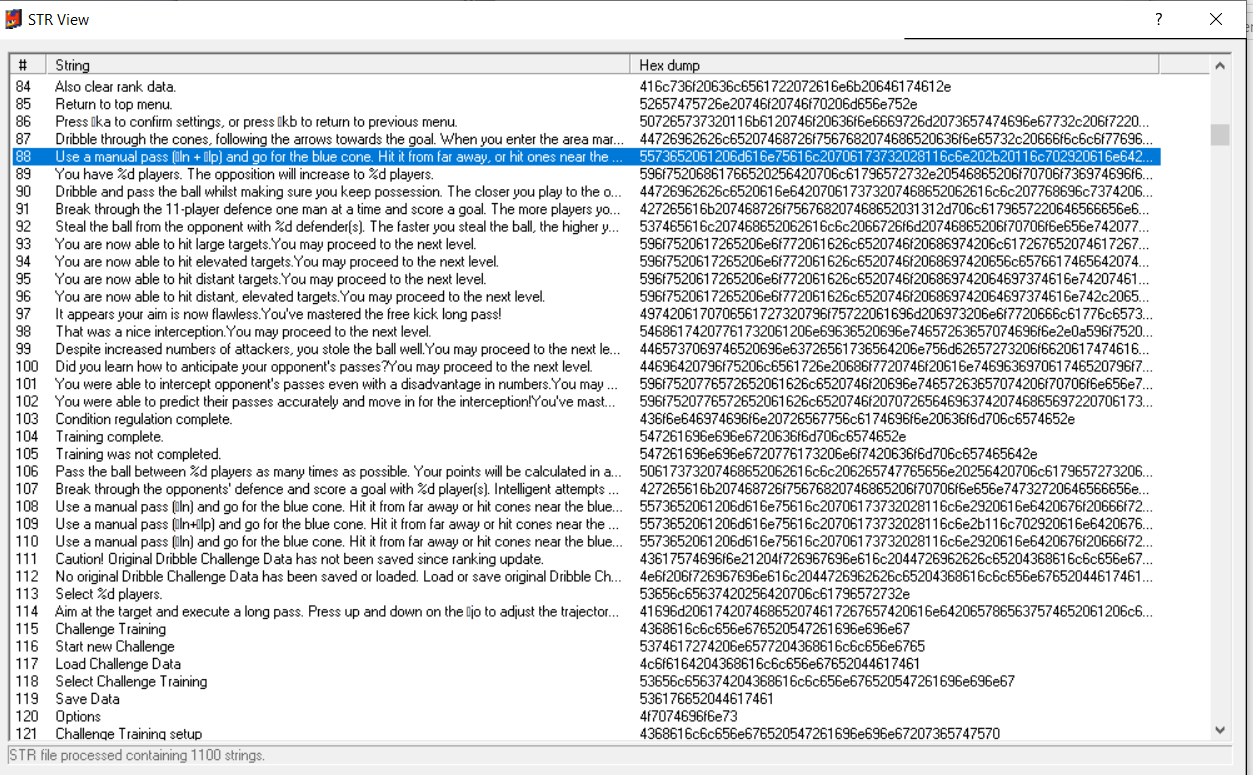Select row 100 'Did you learn how to anticipate'
1253x775 pixels.
tap(585, 367)
